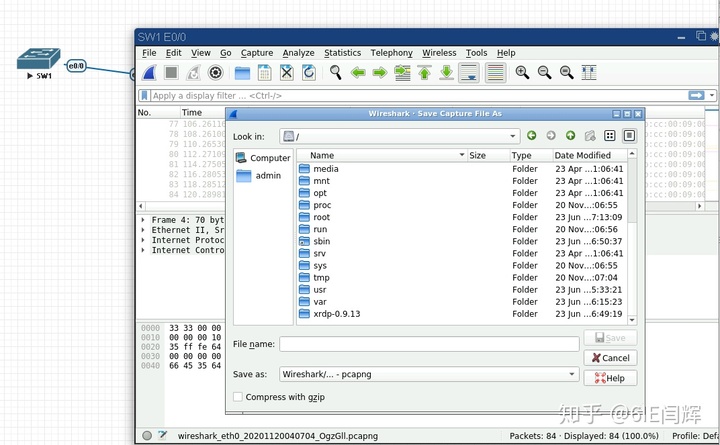Open capture options gear icon
The width and height of the screenshot is (720, 445).
click(x=215, y=73)
